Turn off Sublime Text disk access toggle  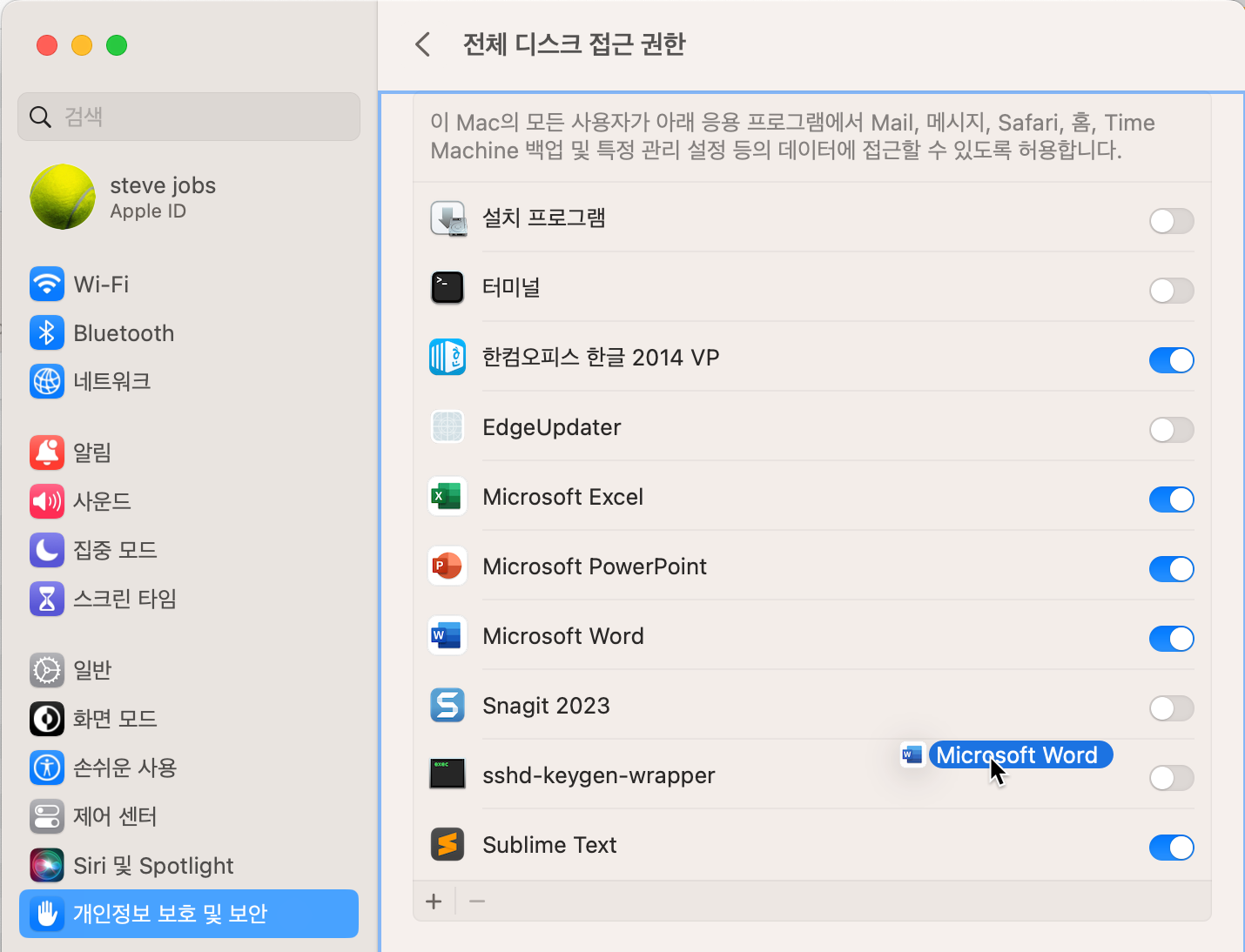(1171, 848)
